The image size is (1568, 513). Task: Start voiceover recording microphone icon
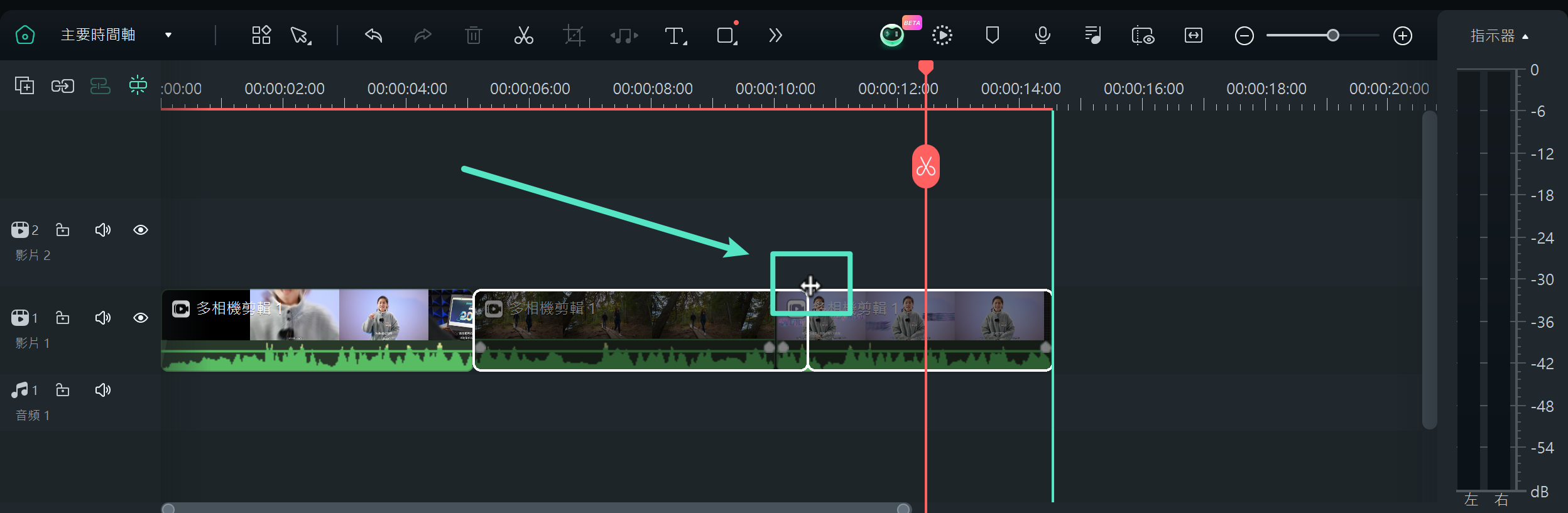click(x=1043, y=35)
